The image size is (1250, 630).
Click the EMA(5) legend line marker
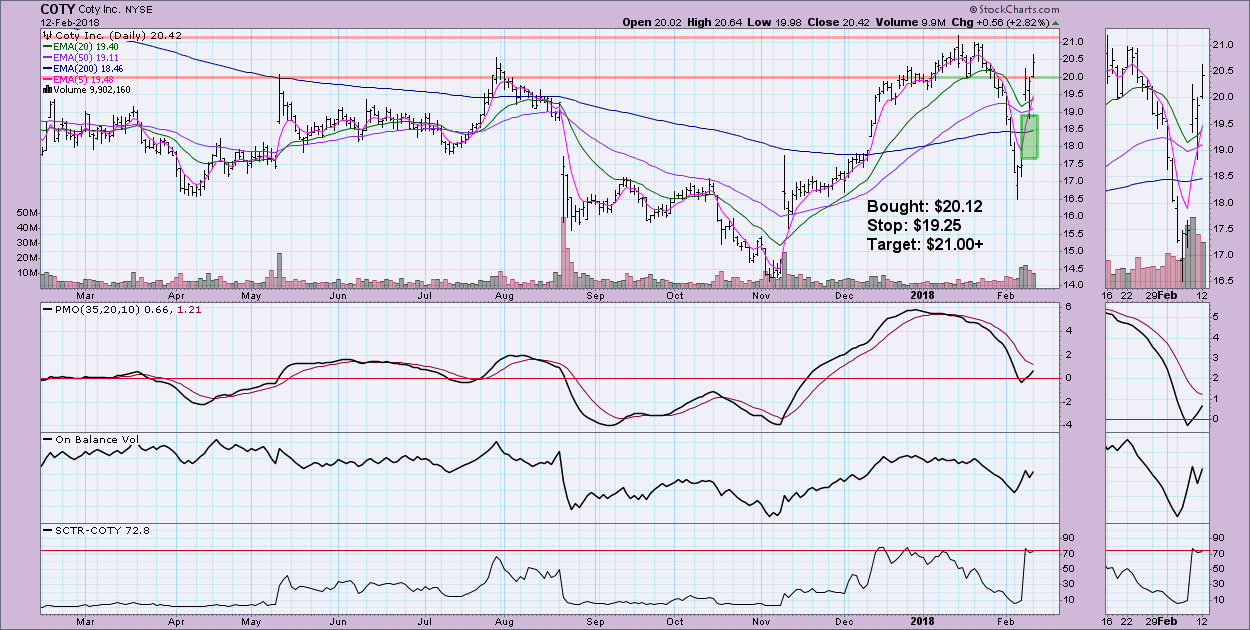click(x=46, y=79)
